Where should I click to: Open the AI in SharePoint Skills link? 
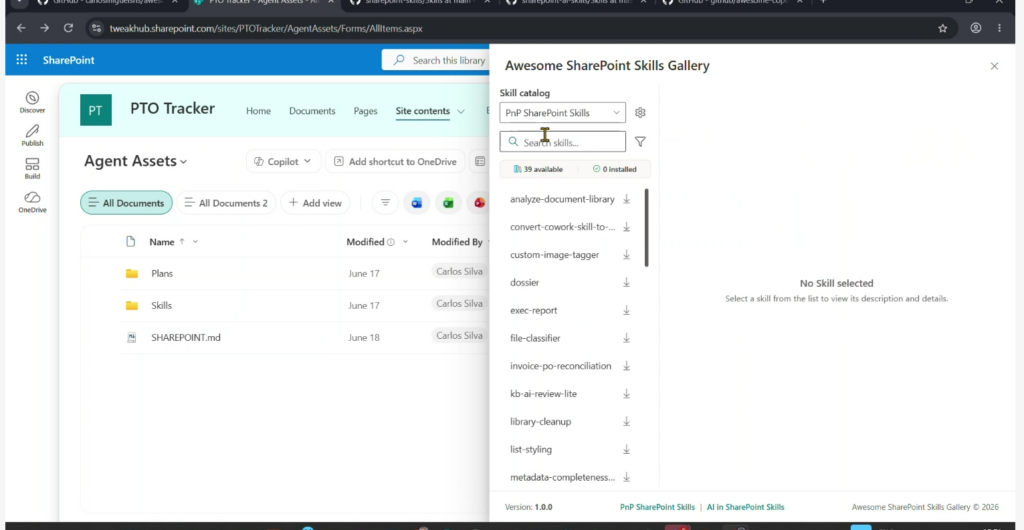[745, 507]
